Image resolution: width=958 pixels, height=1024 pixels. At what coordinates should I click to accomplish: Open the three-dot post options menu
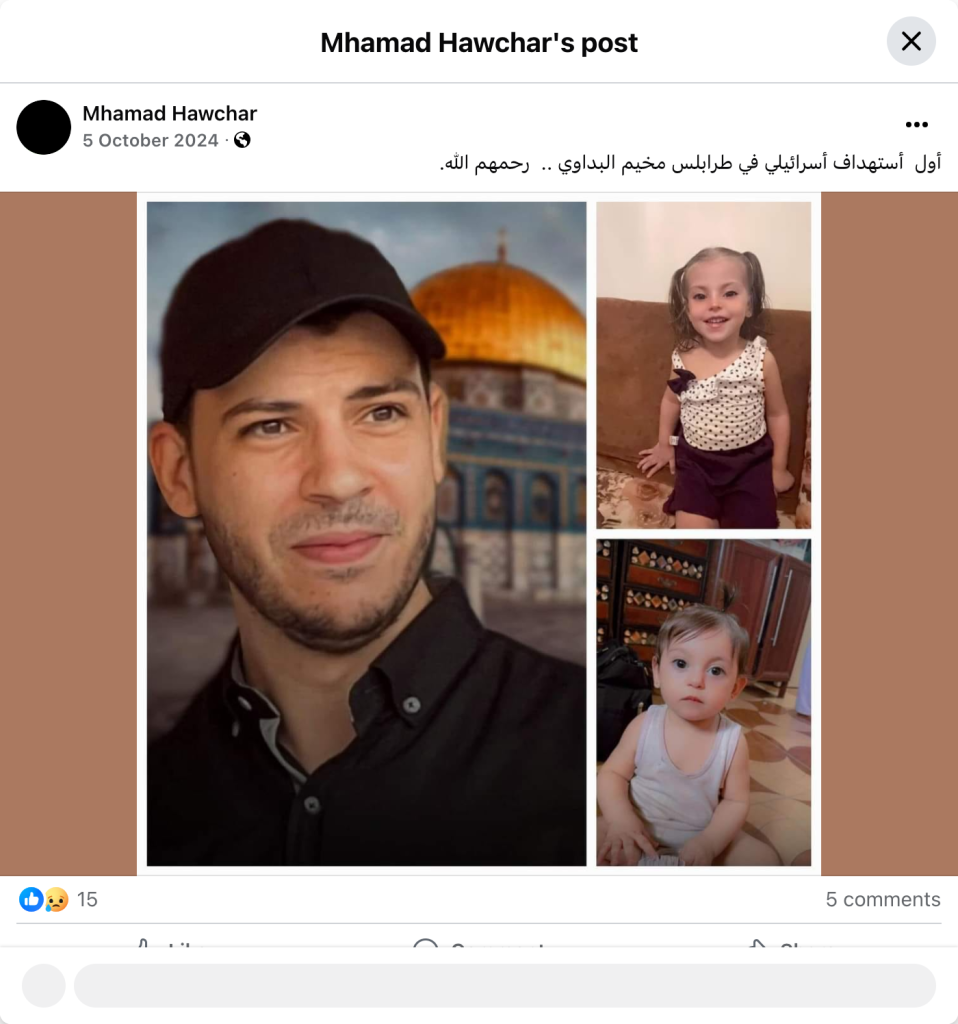pyautogui.click(x=917, y=125)
